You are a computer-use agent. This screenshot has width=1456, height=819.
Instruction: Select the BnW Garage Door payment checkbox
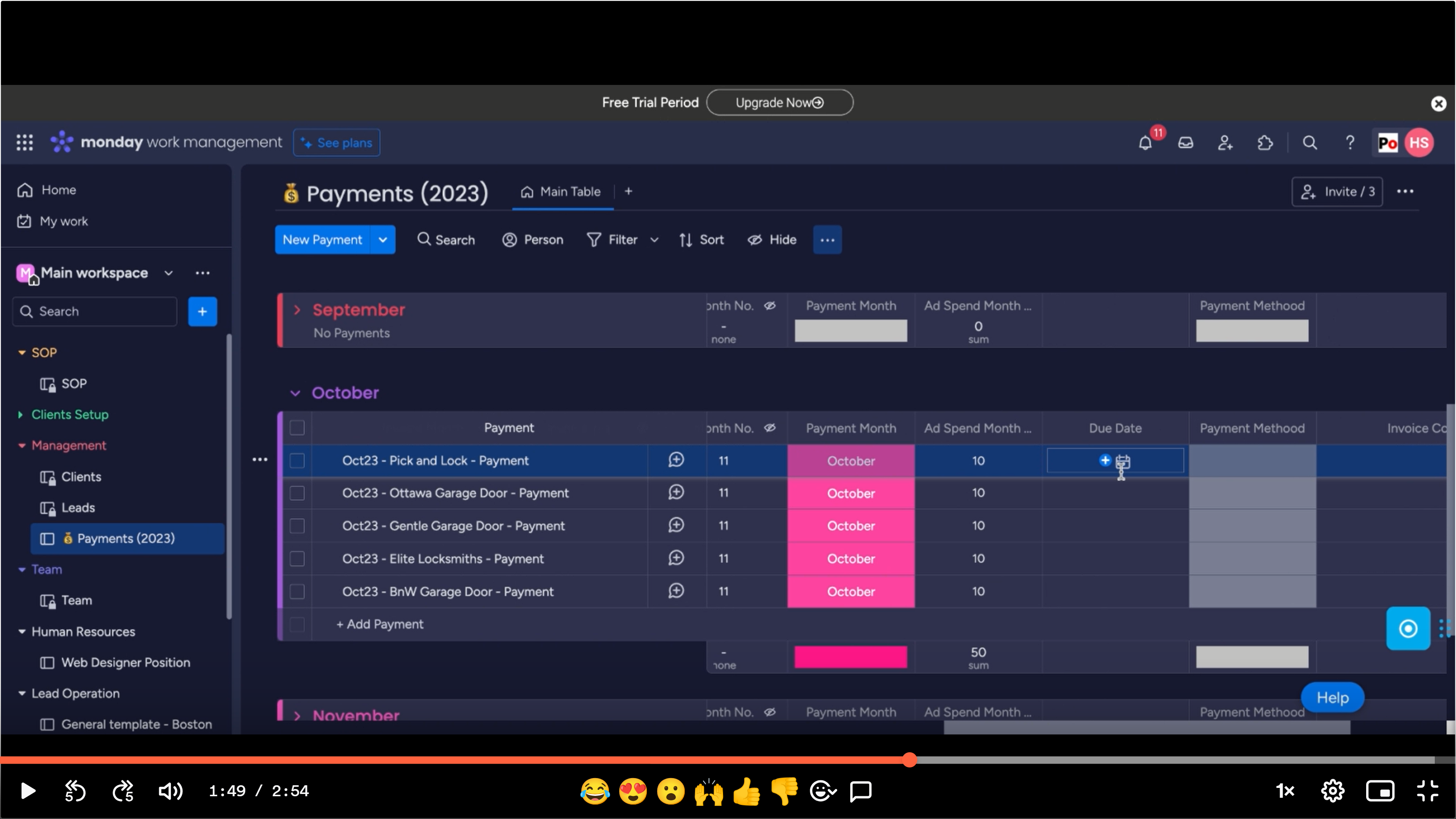[297, 591]
